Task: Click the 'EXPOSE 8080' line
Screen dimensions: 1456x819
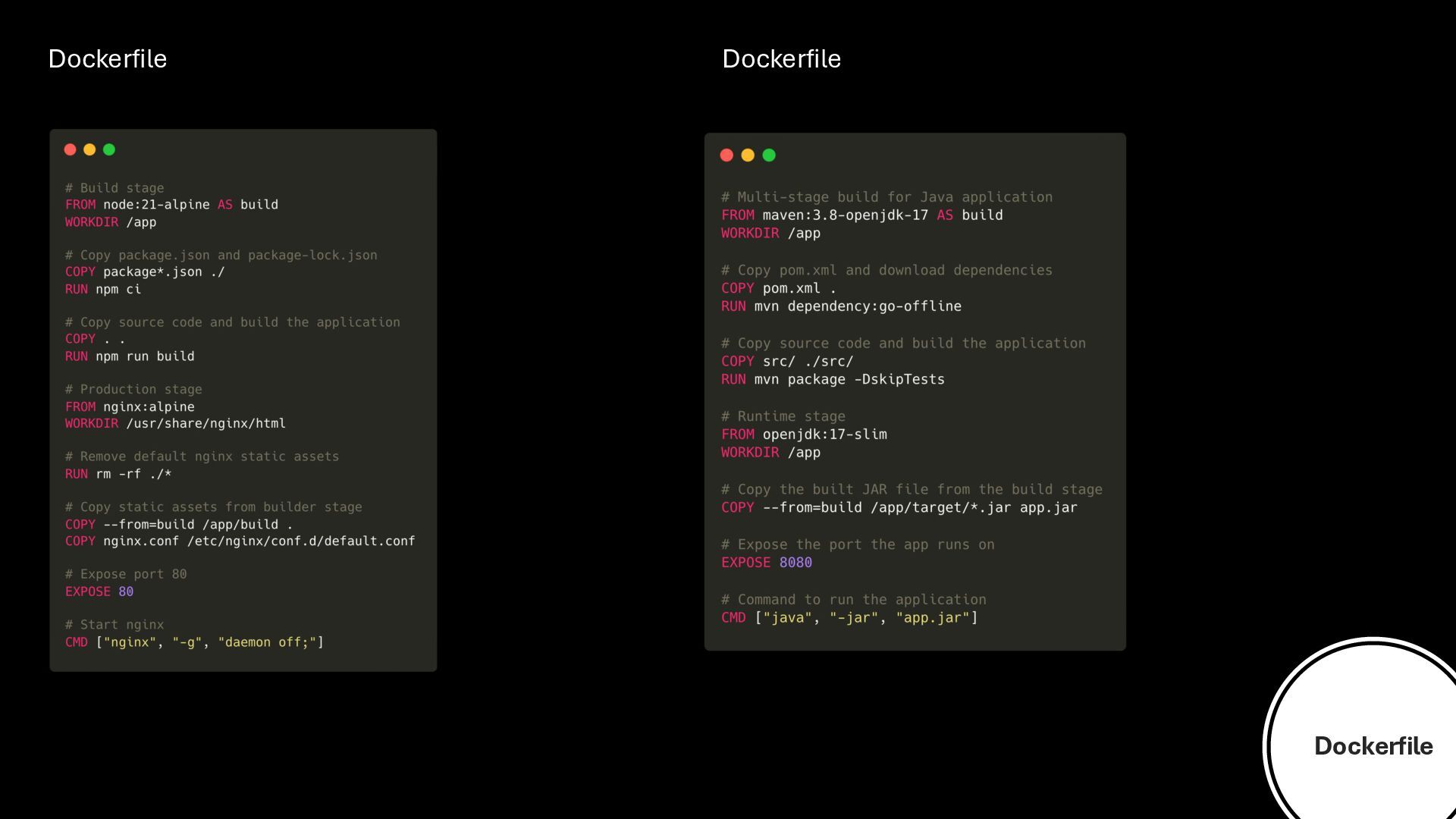Action: pyautogui.click(x=766, y=563)
